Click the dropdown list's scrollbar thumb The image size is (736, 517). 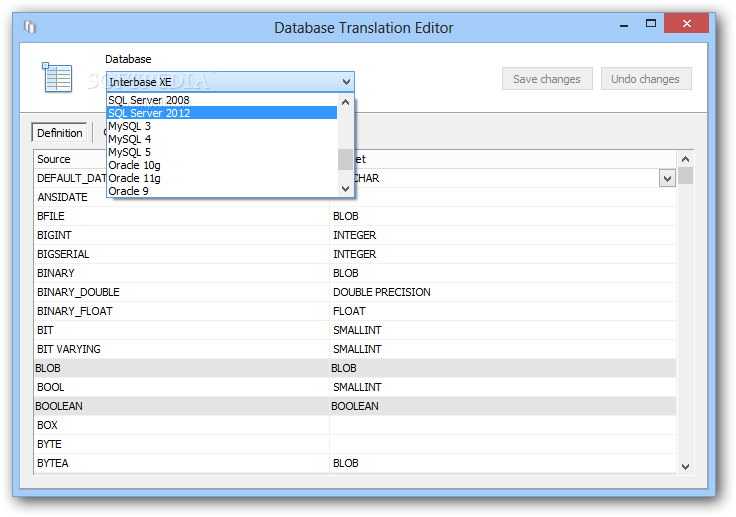(345, 159)
